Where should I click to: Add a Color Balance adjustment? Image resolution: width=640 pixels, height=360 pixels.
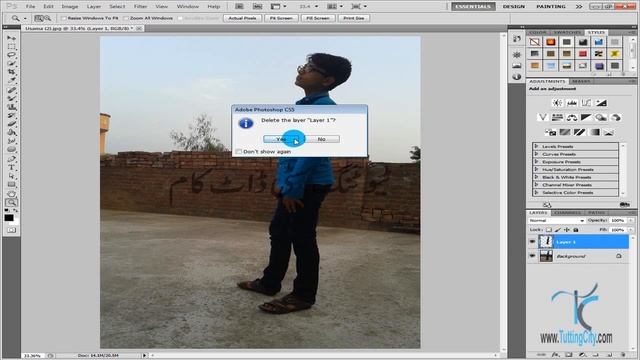571,118
